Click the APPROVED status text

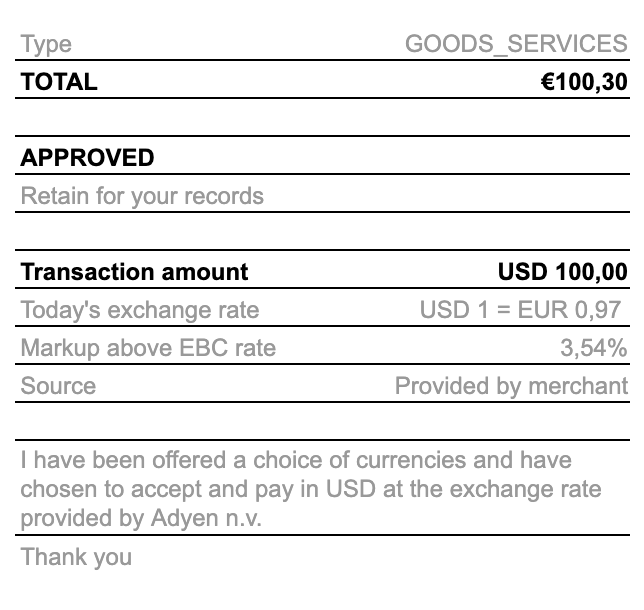[x=87, y=158]
